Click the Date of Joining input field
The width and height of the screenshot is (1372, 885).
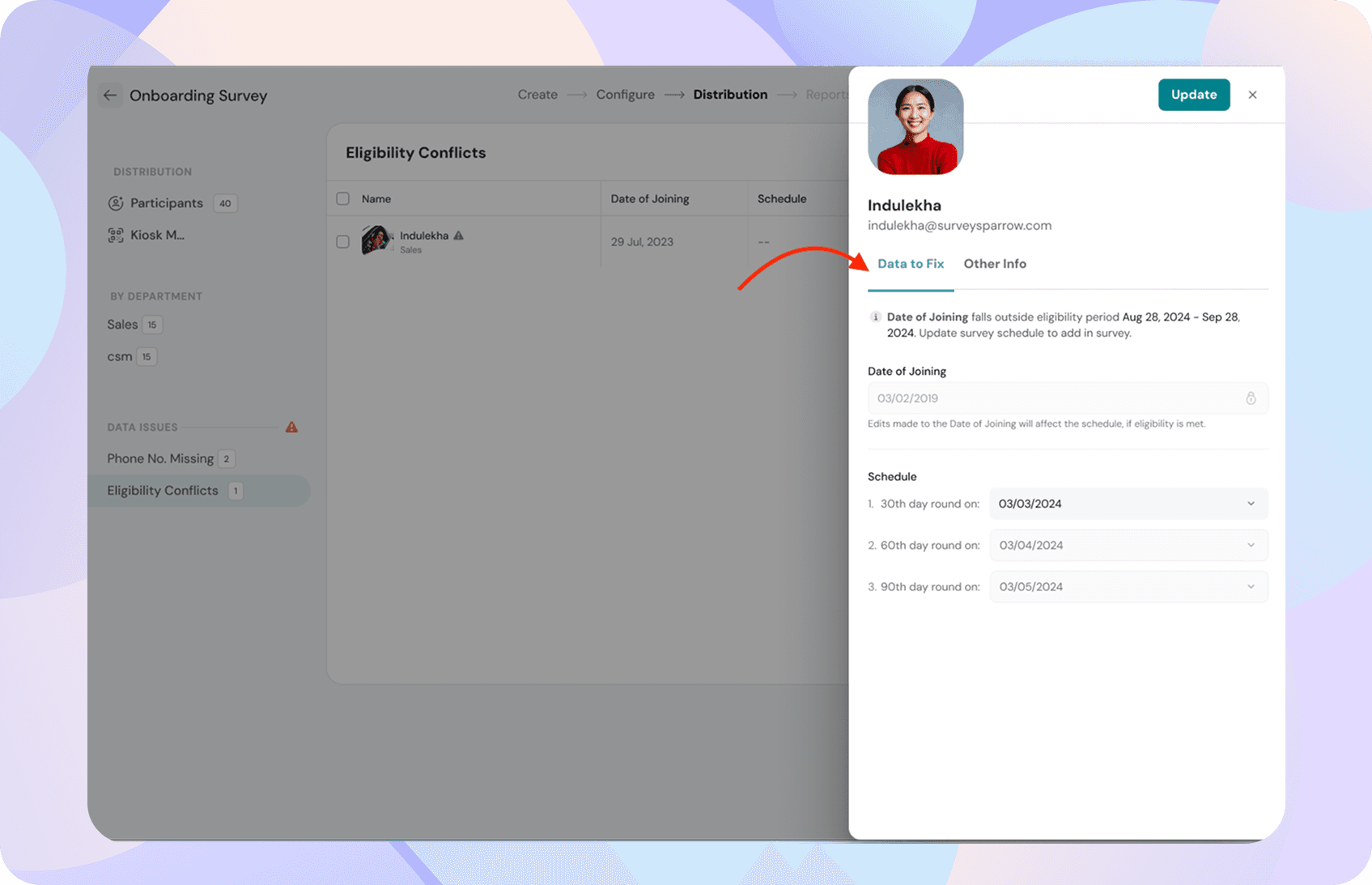(1052, 398)
